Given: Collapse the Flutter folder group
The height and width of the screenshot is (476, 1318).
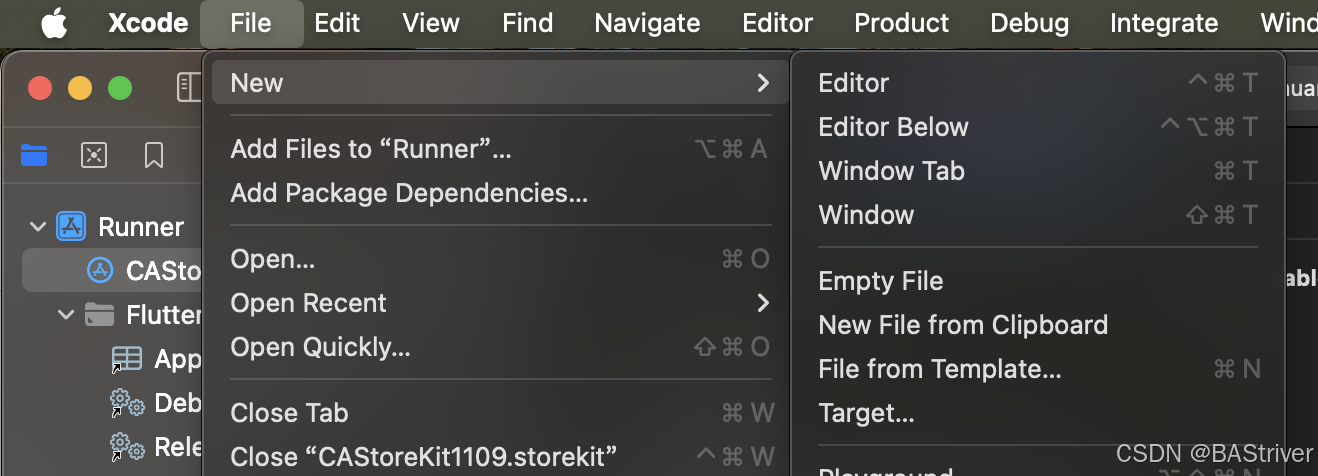Looking at the screenshot, I should coord(66,315).
